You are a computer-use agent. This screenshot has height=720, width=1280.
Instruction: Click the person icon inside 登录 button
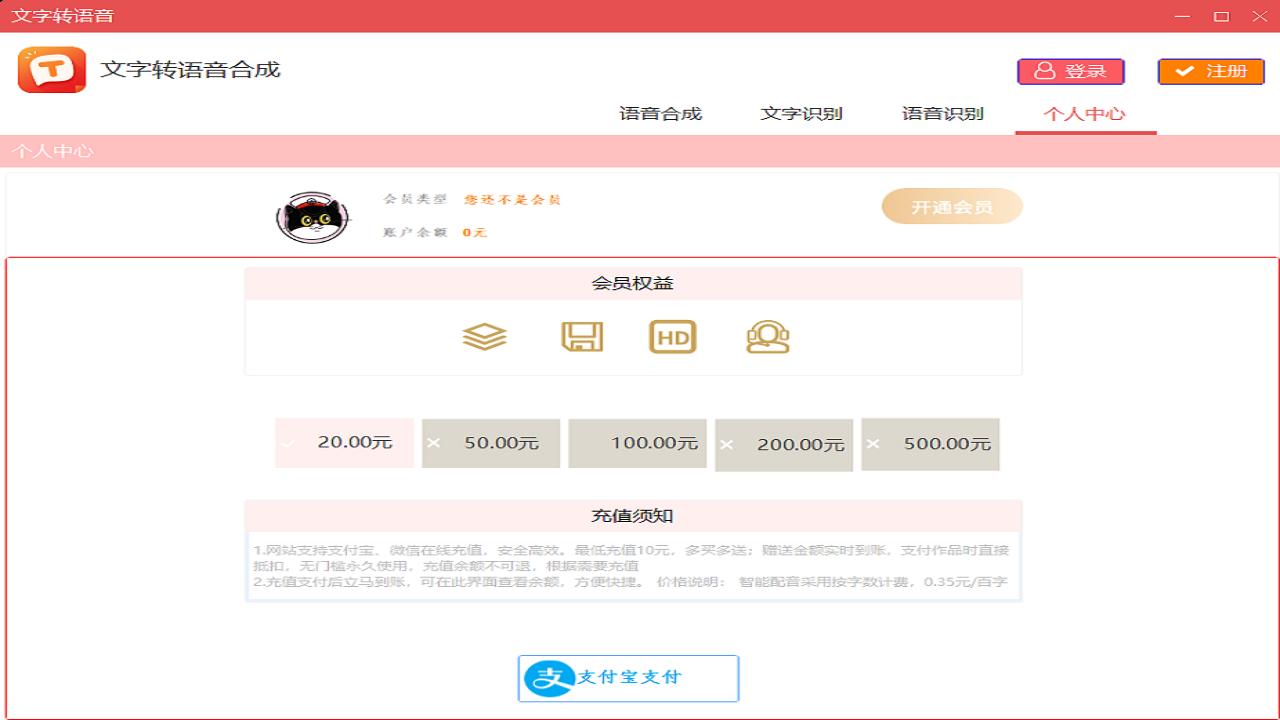(1047, 71)
